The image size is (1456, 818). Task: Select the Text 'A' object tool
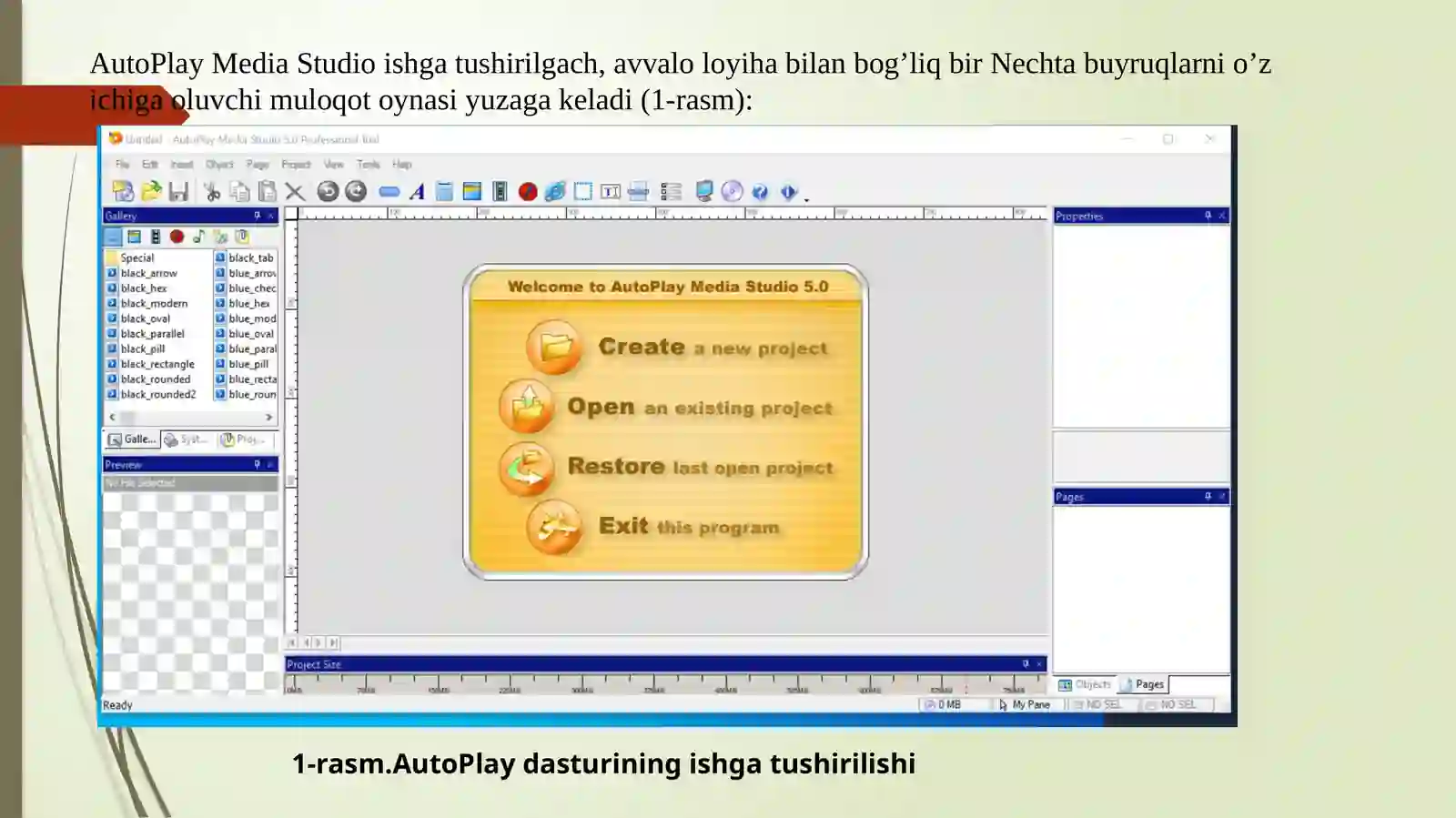(x=417, y=191)
